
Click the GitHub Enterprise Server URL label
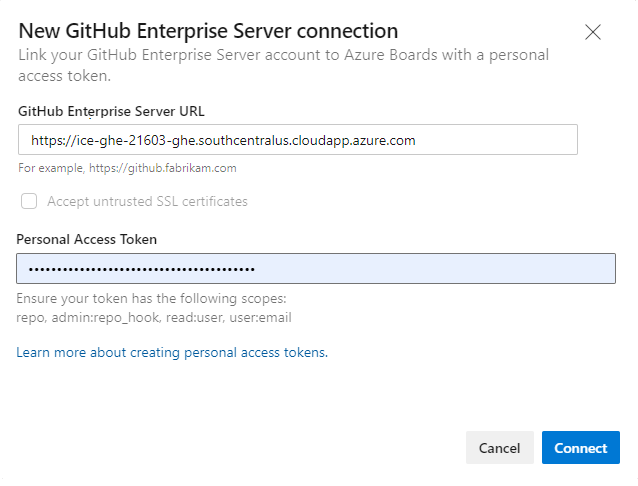(x=111, y=111)
